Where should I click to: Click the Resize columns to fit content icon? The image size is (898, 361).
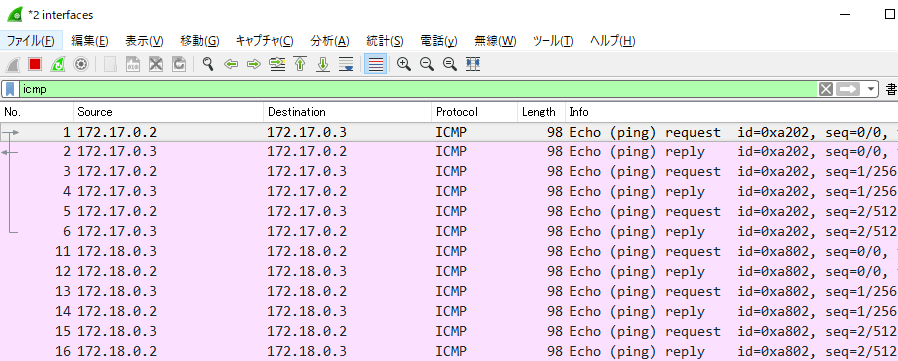click(472, 64)
